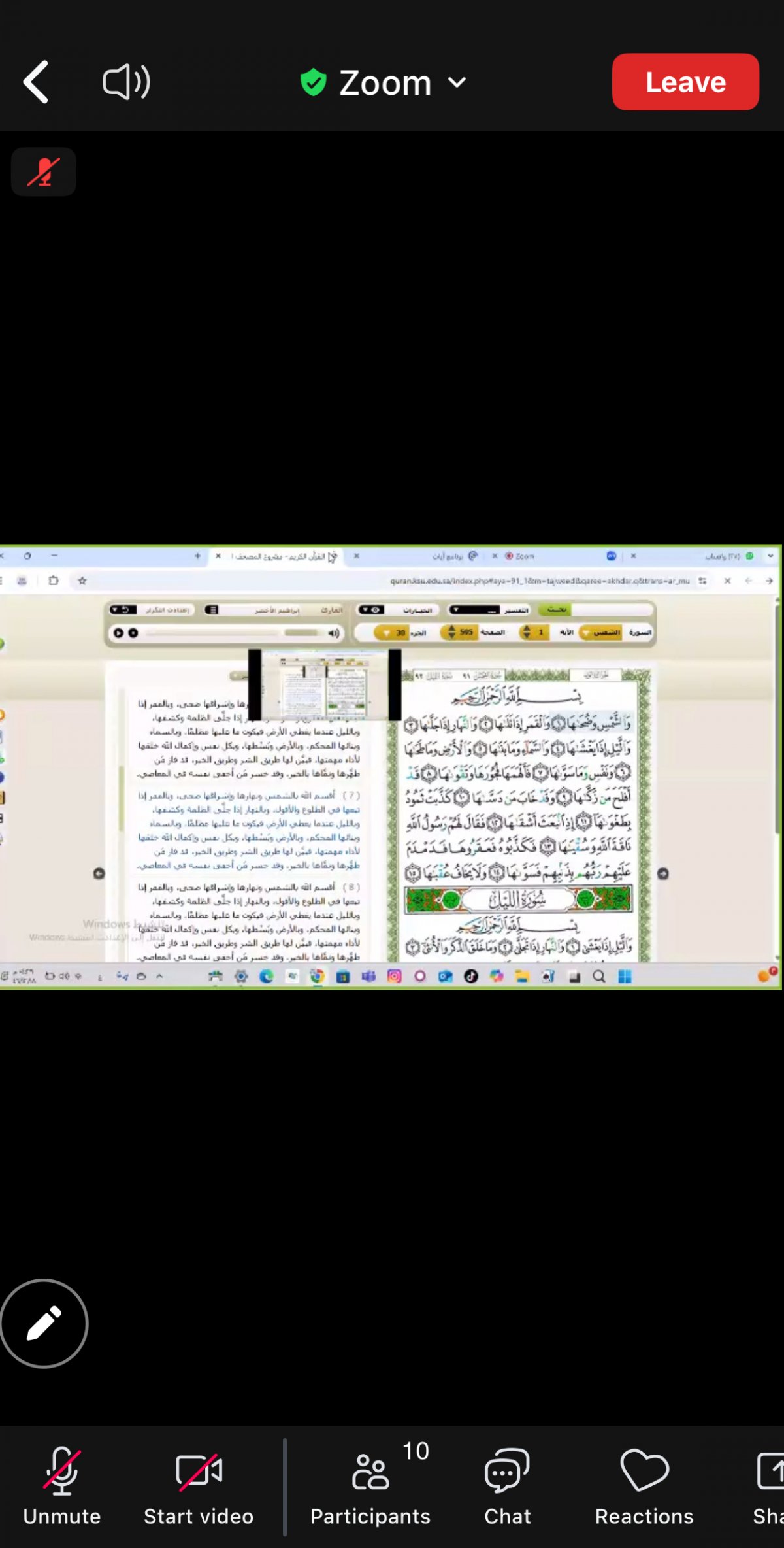Play the recitation audio
This screenshot has width=784, height=1548.
coord(118,633)
